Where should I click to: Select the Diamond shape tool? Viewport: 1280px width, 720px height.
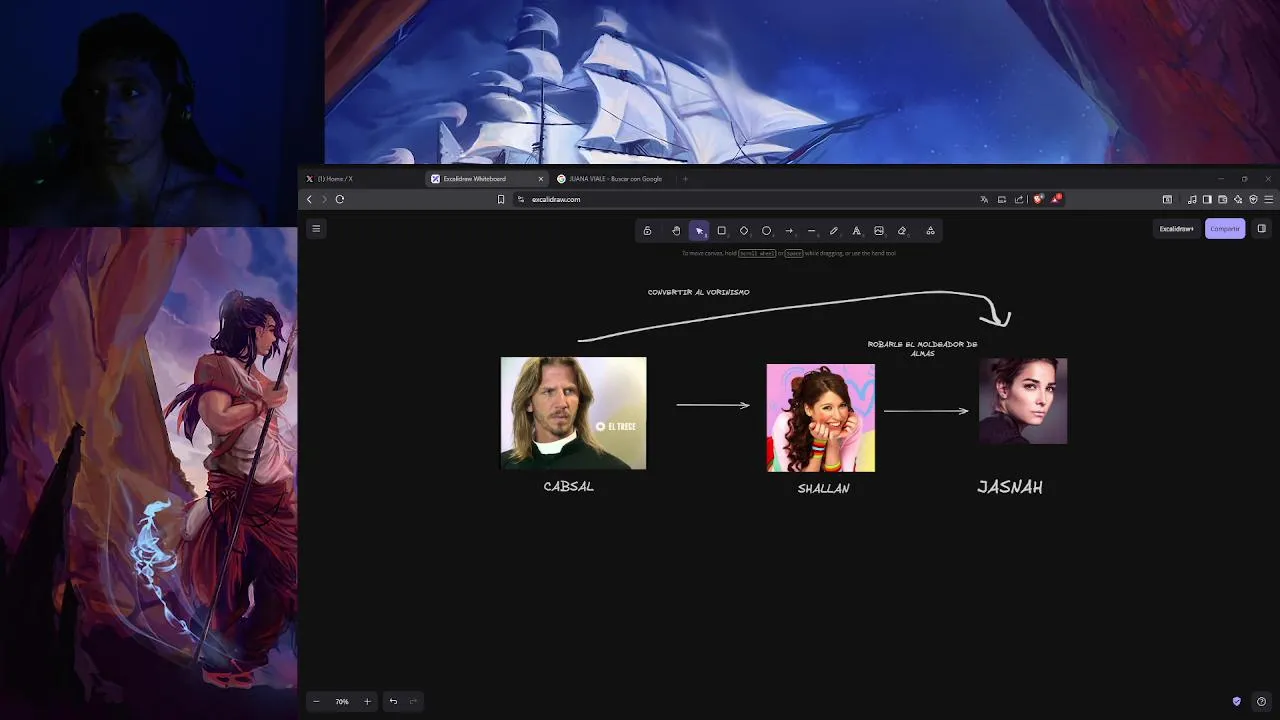point(744,231)
